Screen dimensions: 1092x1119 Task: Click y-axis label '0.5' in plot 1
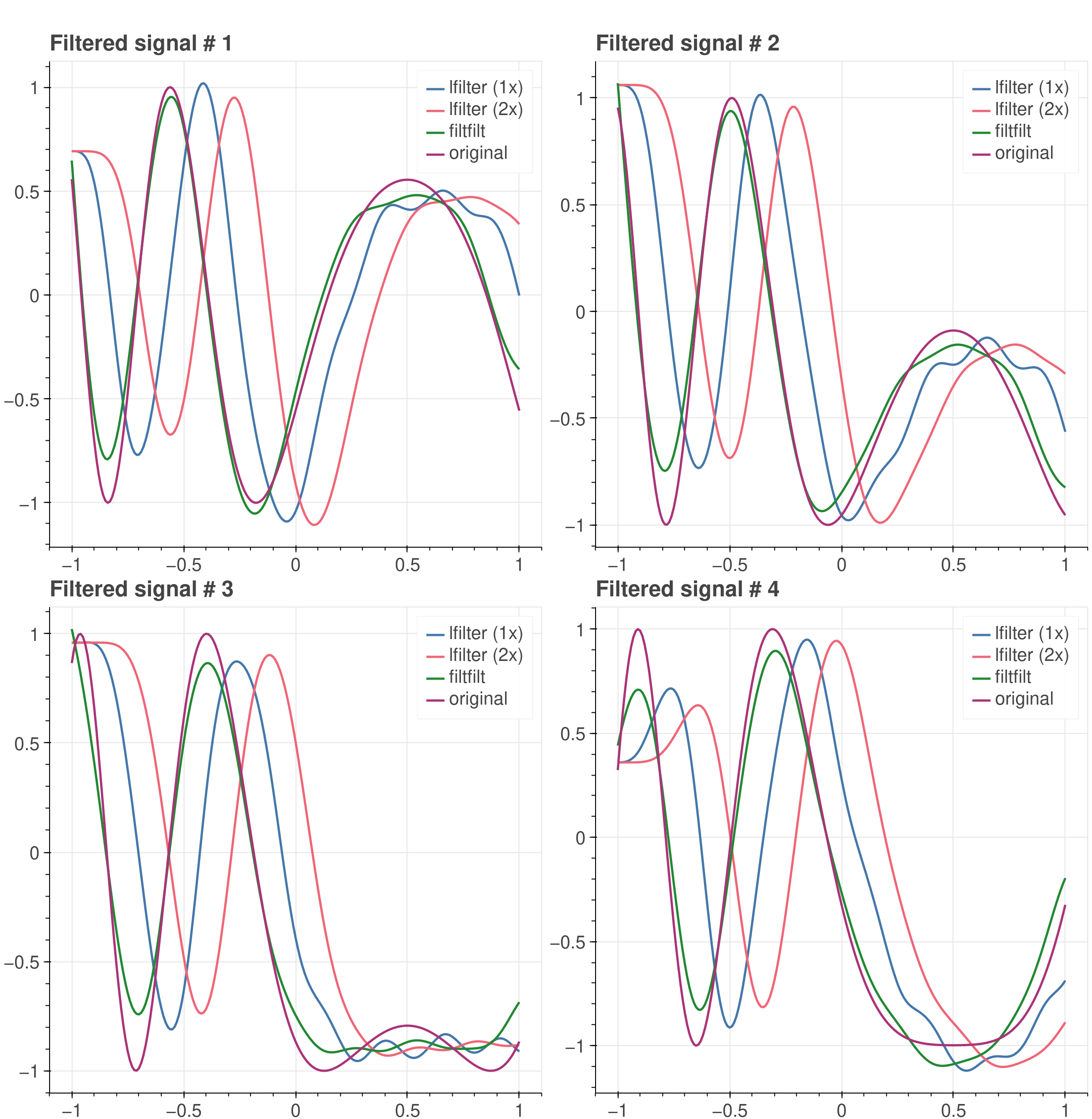[27, 192]
